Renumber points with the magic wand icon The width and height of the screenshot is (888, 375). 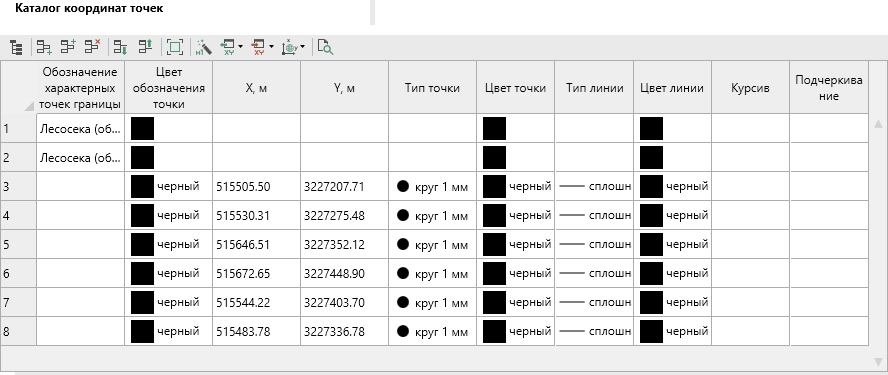(203, 47)
